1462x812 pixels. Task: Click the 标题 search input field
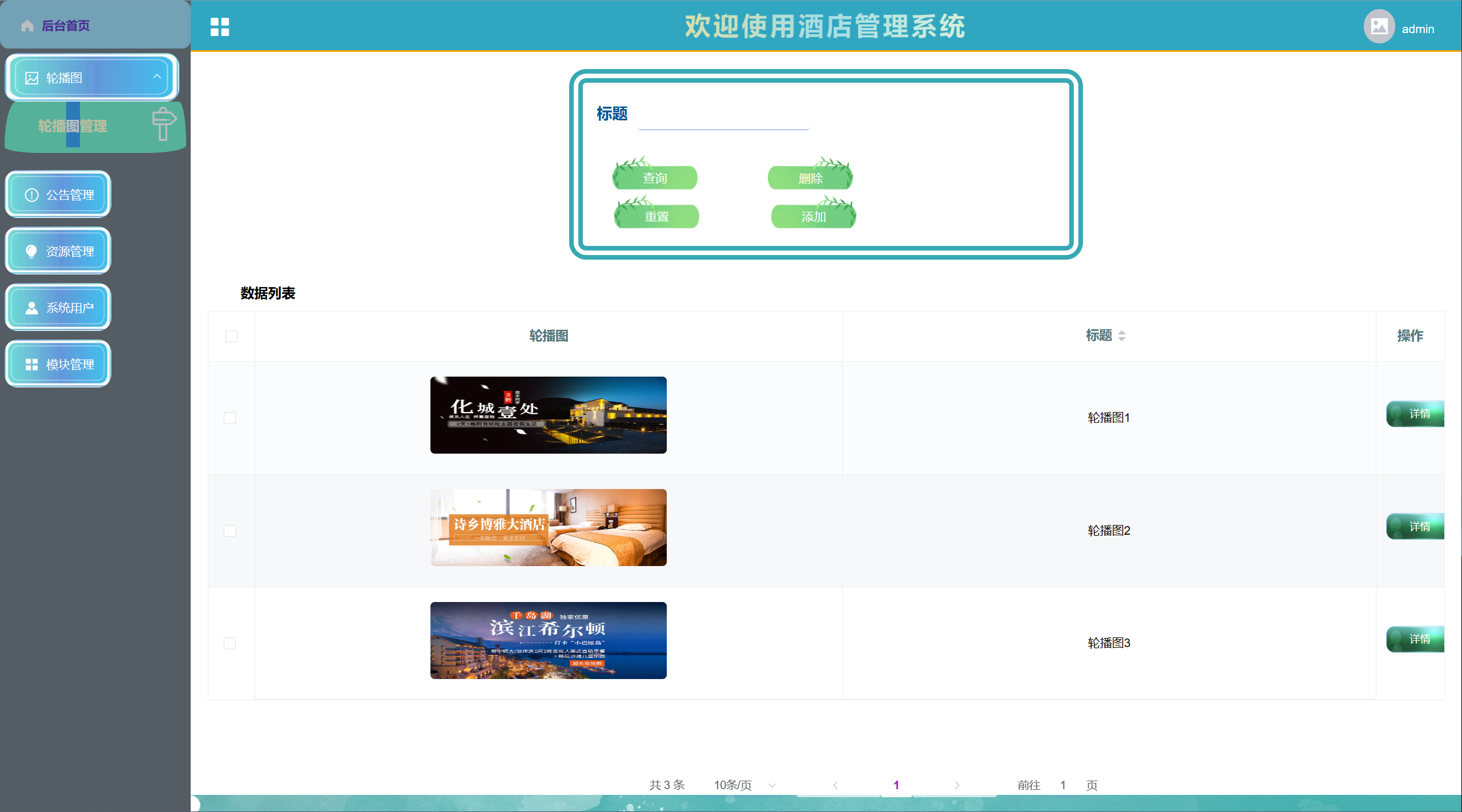coord(723,119)
